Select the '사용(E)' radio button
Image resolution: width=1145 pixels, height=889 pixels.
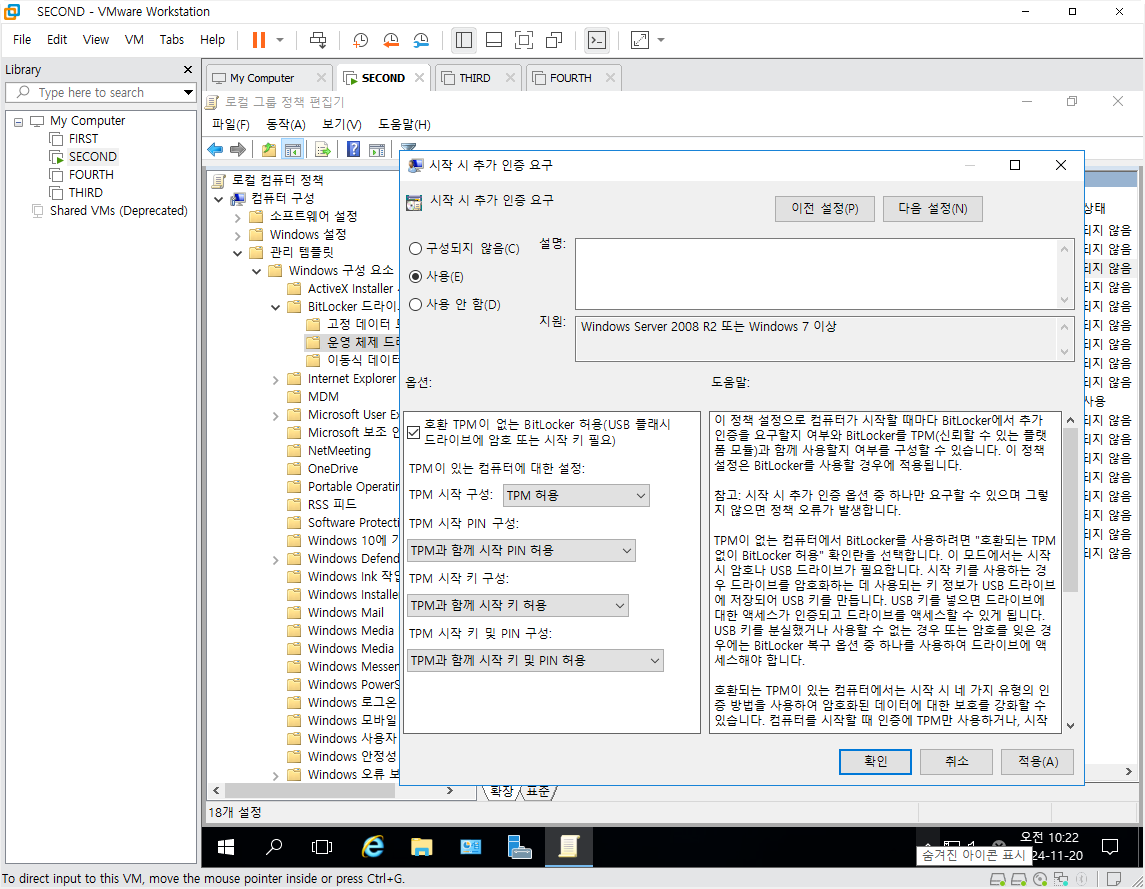(x=416, y=277)
